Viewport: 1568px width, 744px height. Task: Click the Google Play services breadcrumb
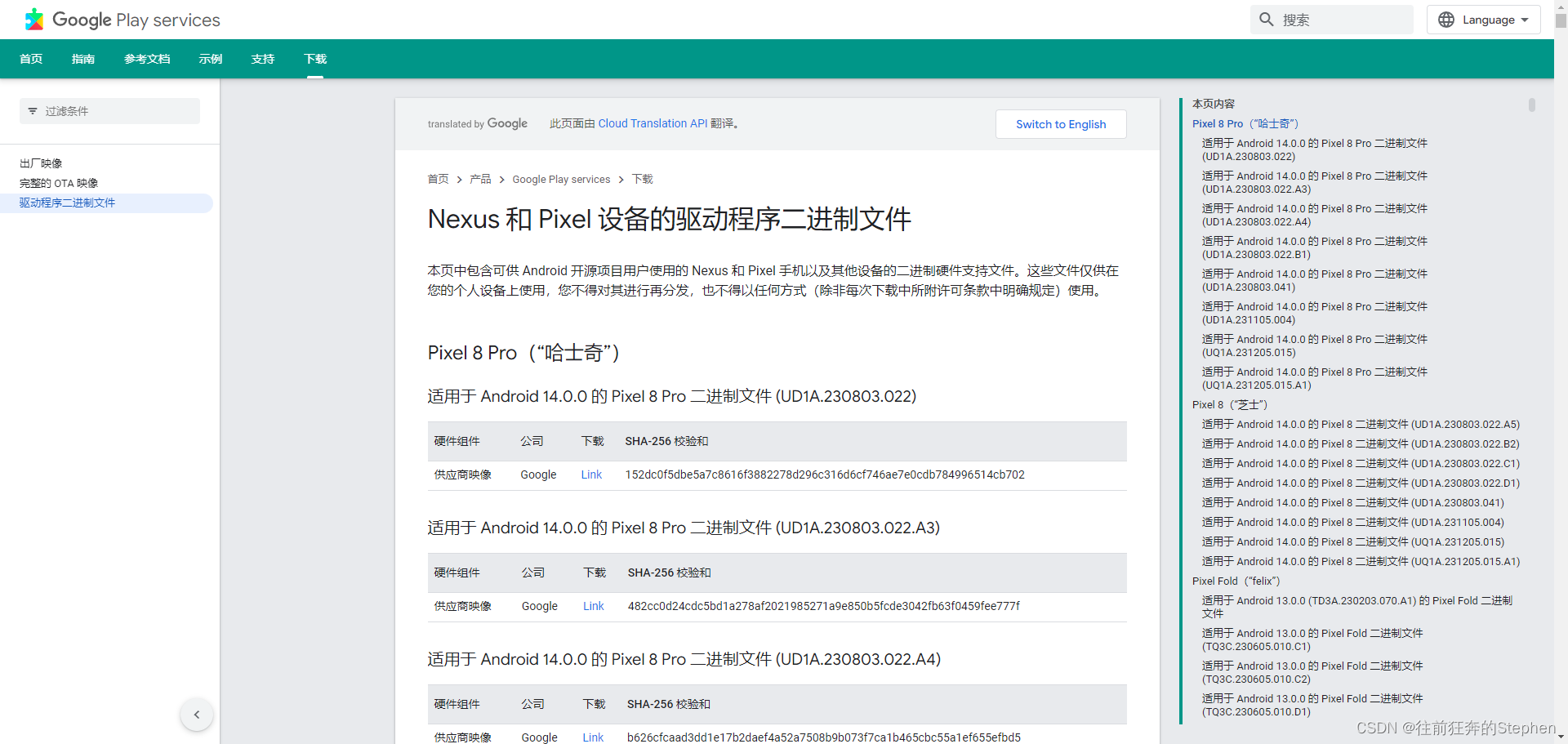(561, 179)
